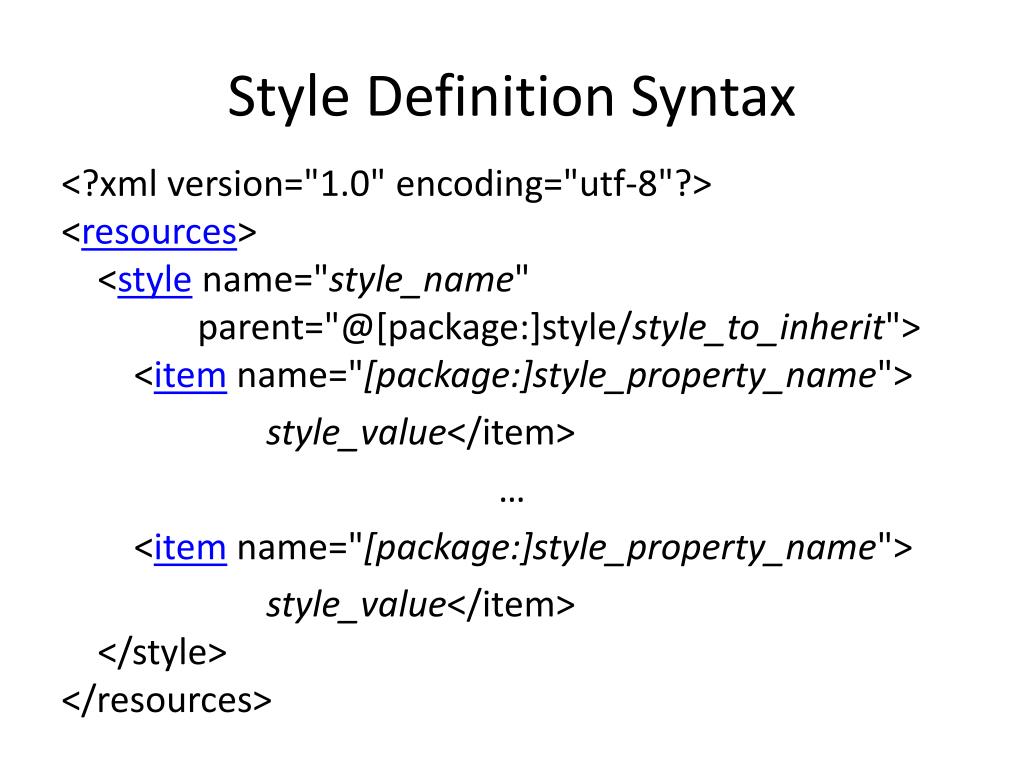Select the xml version declaration line
Screen dimensions: 1024x768
386,184
